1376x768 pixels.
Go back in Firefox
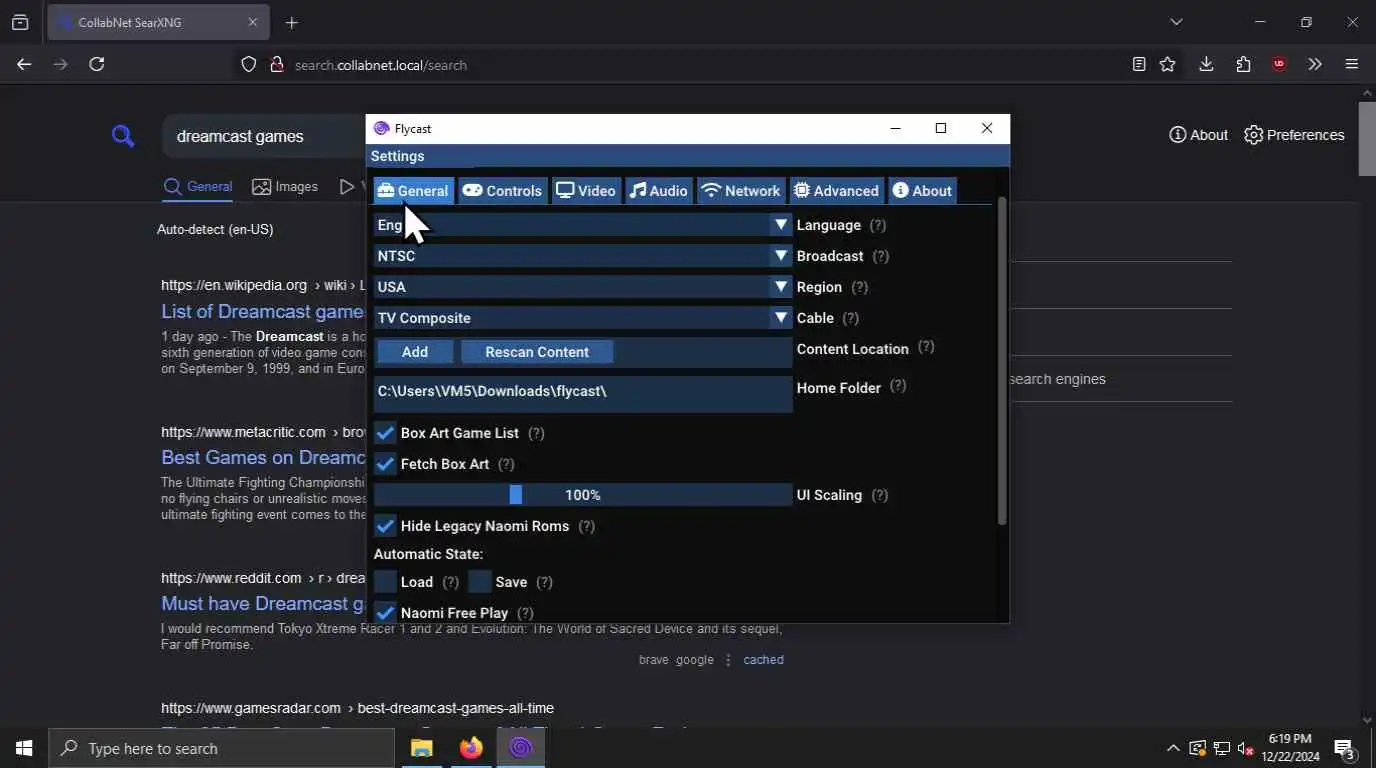pos(24,64)
